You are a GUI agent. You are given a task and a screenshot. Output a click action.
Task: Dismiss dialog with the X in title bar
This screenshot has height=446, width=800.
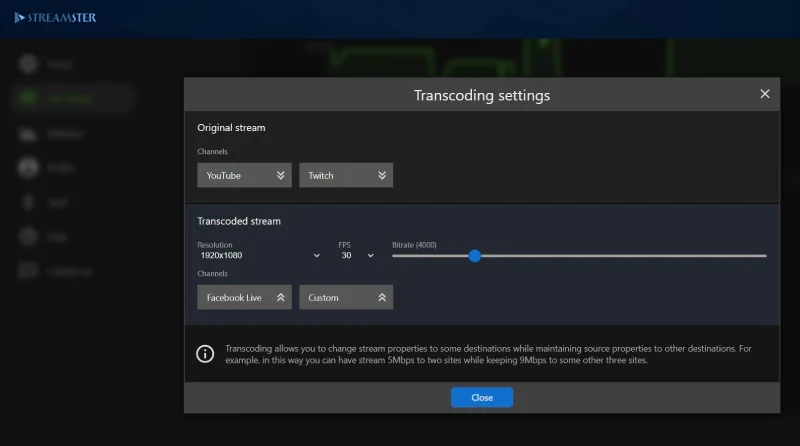click(765, 94)
